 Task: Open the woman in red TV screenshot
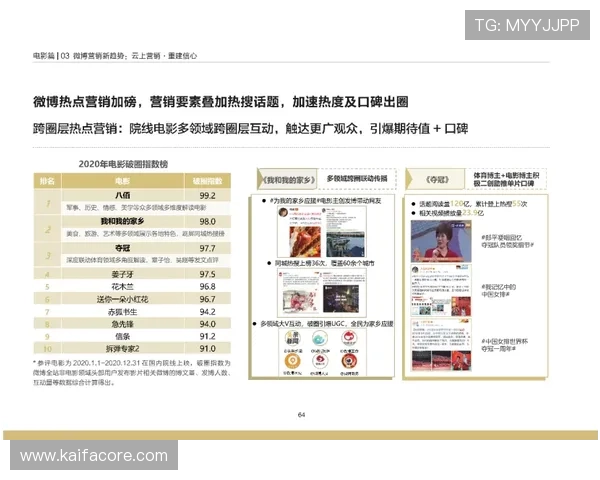(440, 241)
